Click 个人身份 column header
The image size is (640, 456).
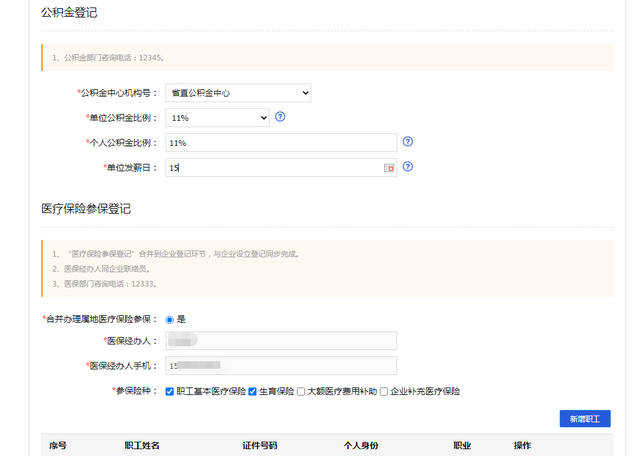click(361, 445)
